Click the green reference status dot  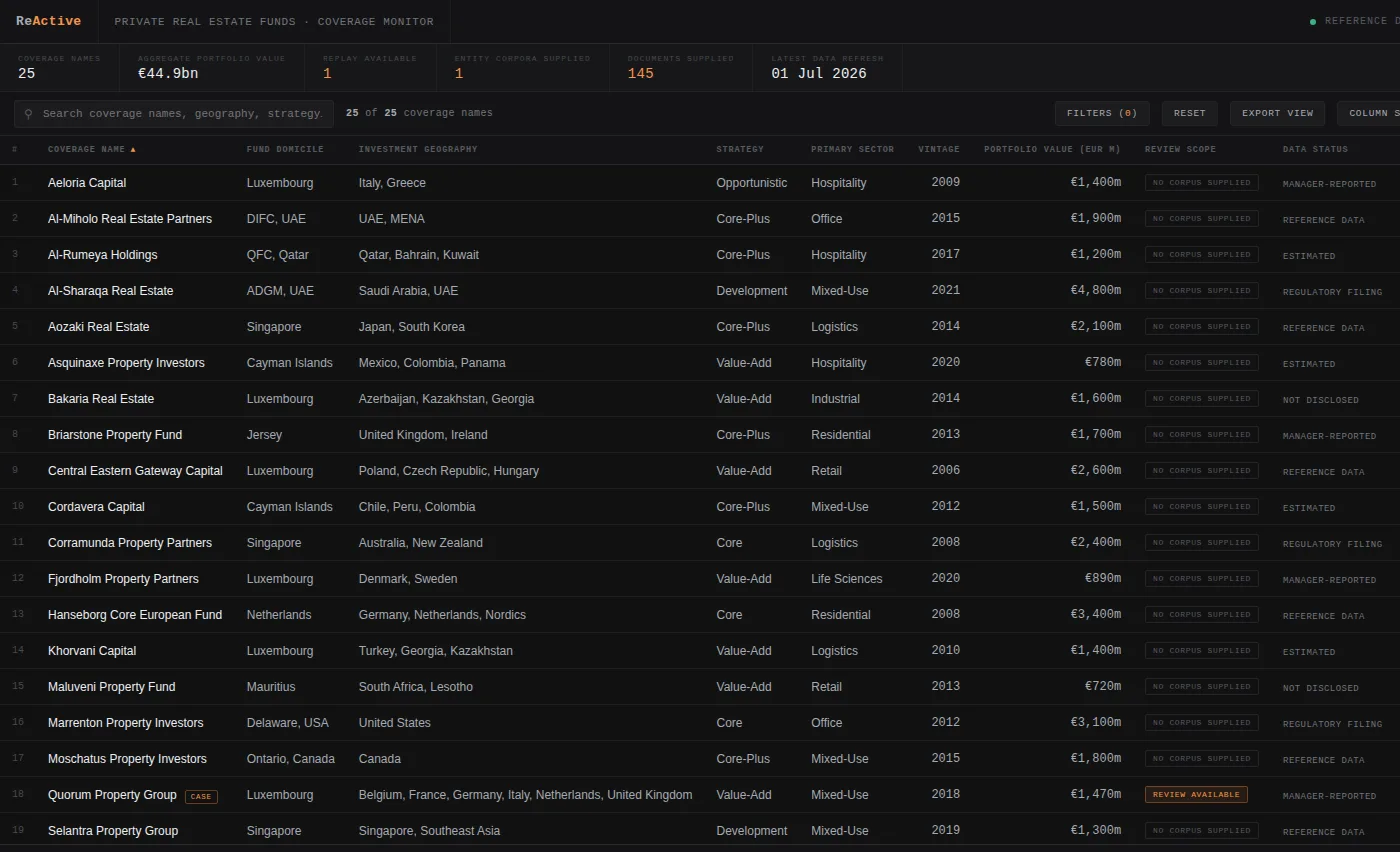coord(1313,21)
